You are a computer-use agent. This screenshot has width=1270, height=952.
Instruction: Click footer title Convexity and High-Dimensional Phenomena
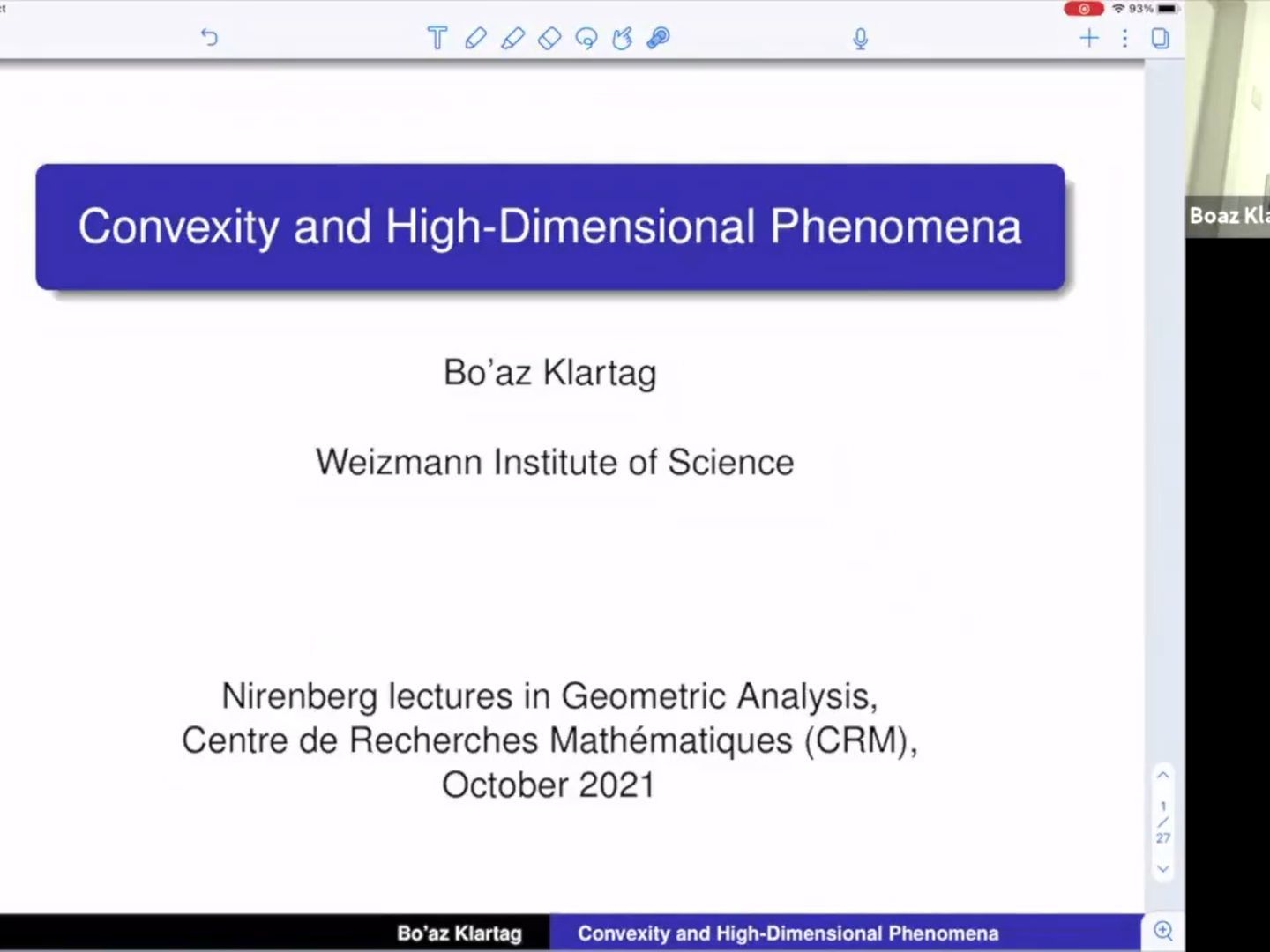pyautogui.click(x=788, y=933)
